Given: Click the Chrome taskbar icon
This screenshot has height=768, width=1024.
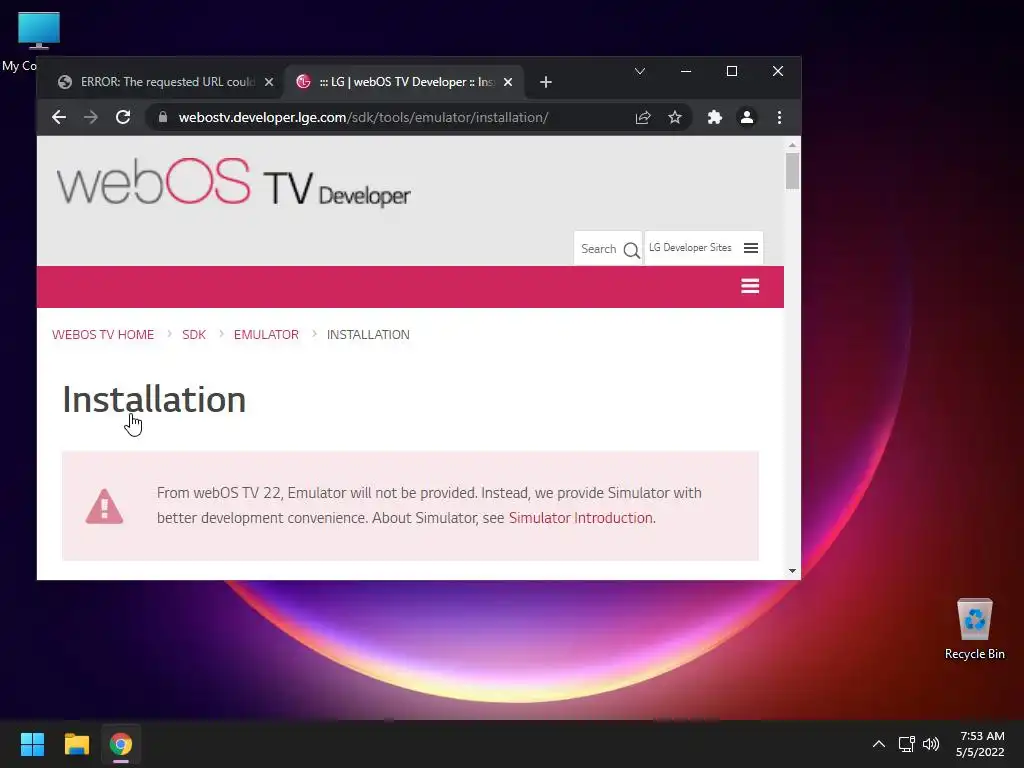Looking at the screenshot, I should pos(121,744).
